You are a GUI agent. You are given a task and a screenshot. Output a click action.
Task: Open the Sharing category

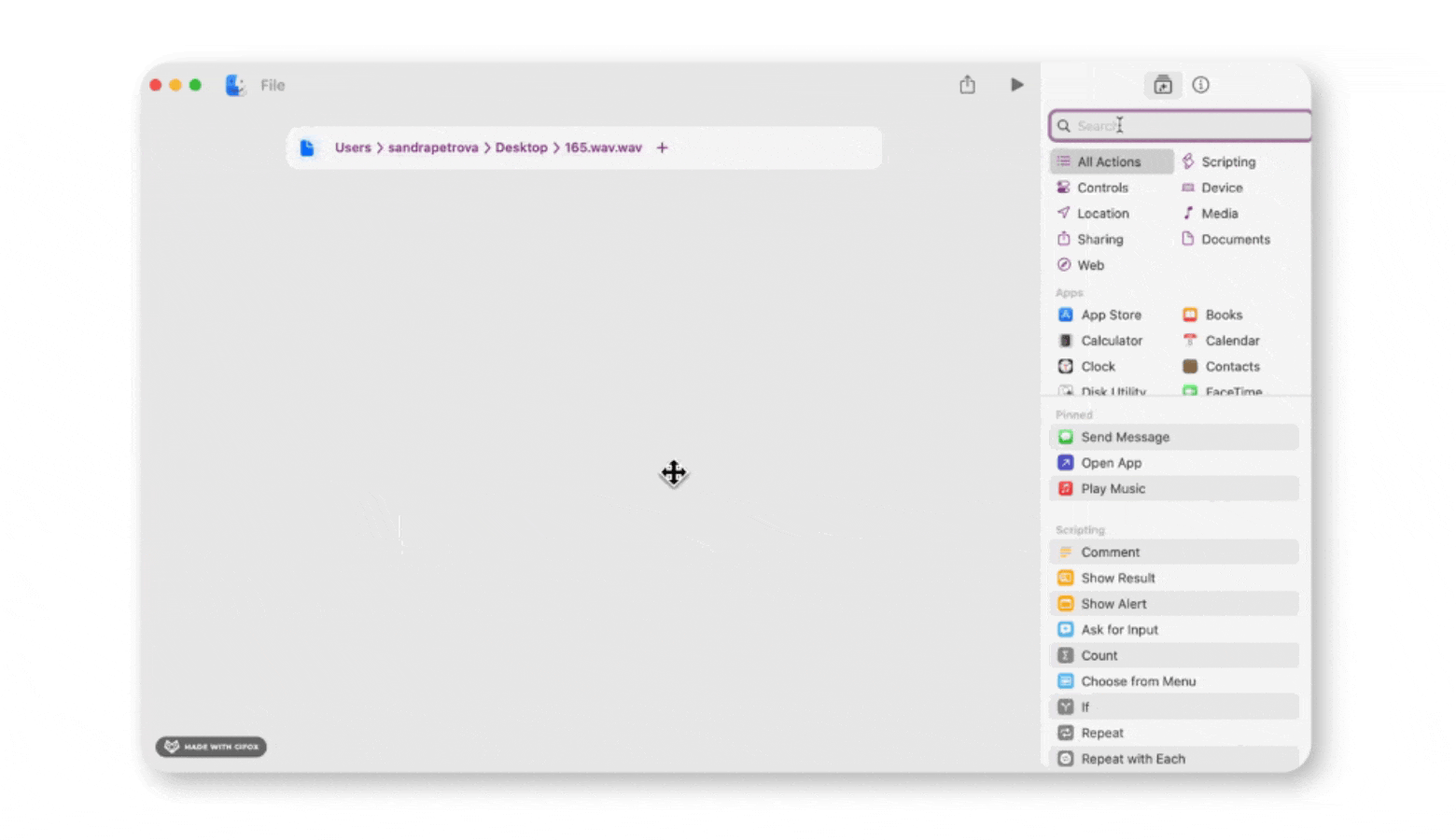(1090, 240)
